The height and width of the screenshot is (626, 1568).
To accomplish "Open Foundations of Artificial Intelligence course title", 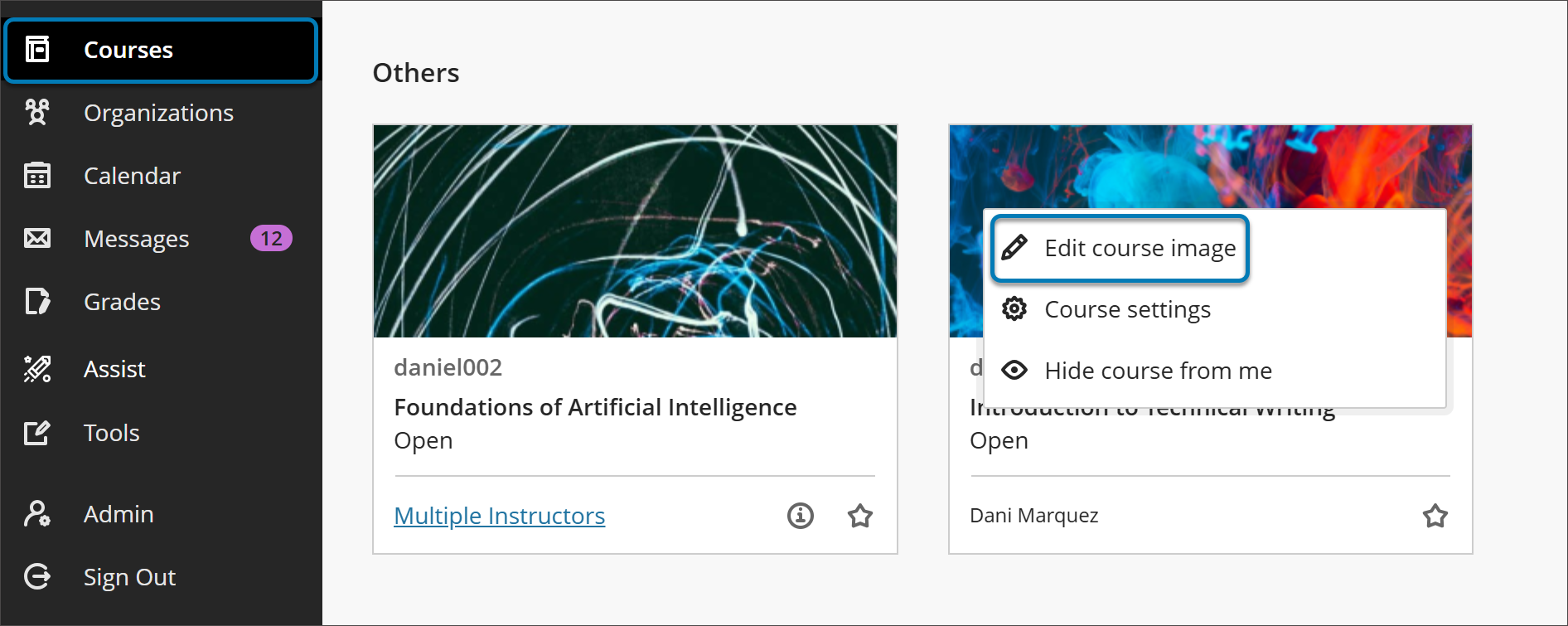I will (595, 407).
